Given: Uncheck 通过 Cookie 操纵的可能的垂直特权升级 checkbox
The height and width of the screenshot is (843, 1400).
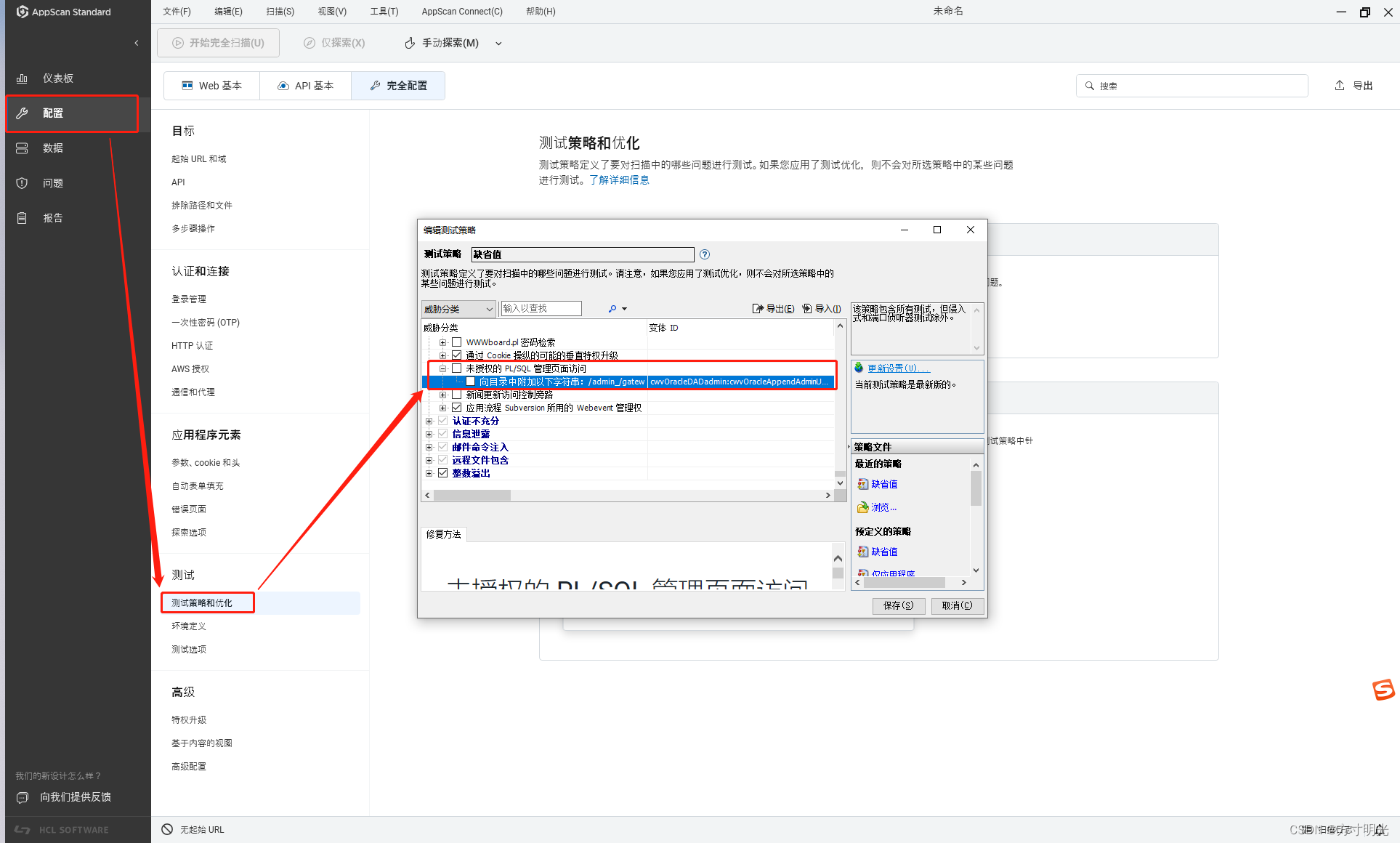Looking at the screenshot, I should pos(457,355).
